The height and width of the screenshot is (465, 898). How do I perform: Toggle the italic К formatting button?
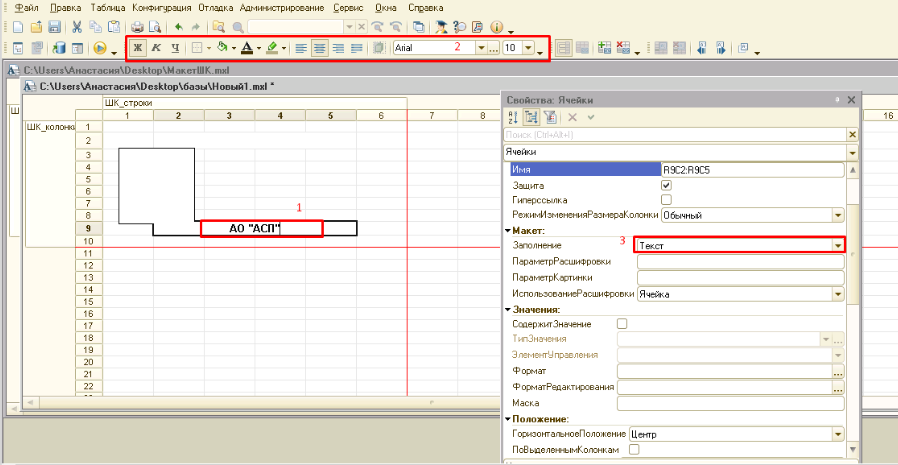[x=156, y=49]
